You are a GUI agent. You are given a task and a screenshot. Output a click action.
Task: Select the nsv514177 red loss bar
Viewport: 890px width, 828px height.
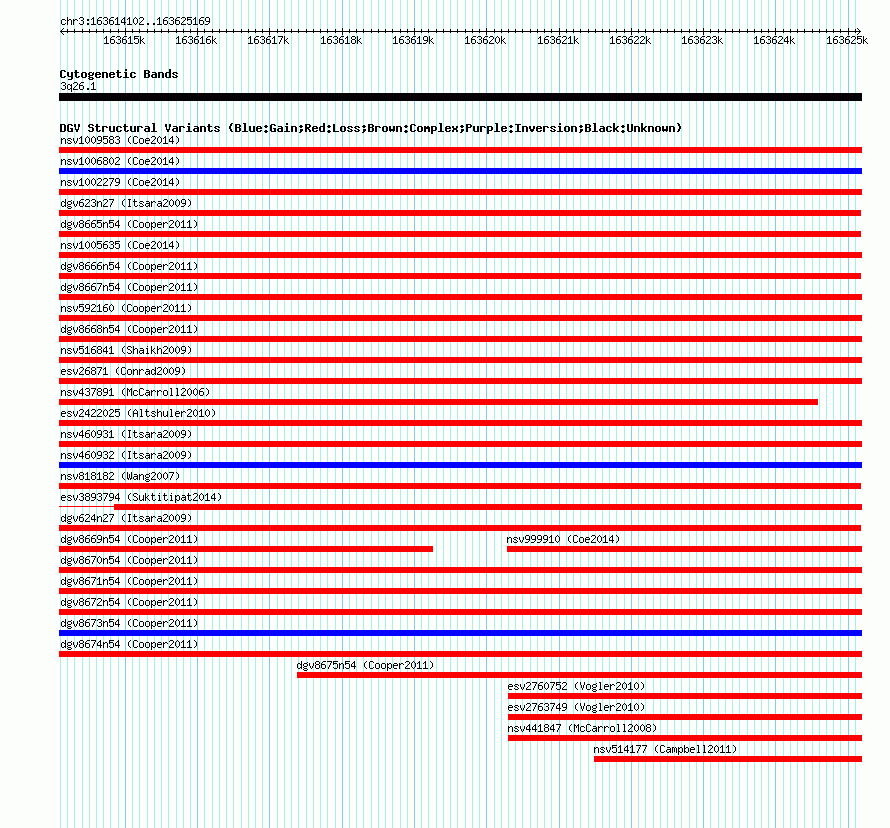click(728, 759)
